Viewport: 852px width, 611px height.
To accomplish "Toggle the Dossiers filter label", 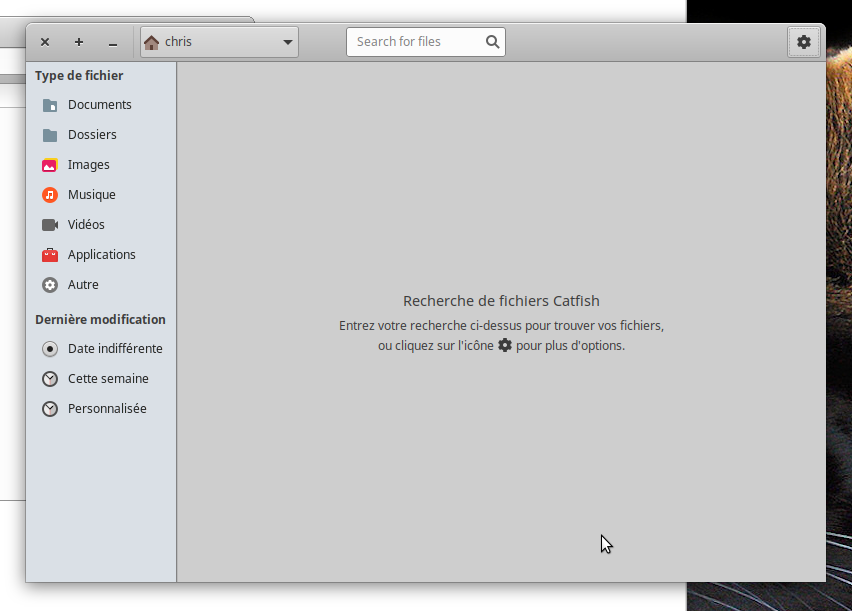I will pyautogui.click(x=92, y=135).
